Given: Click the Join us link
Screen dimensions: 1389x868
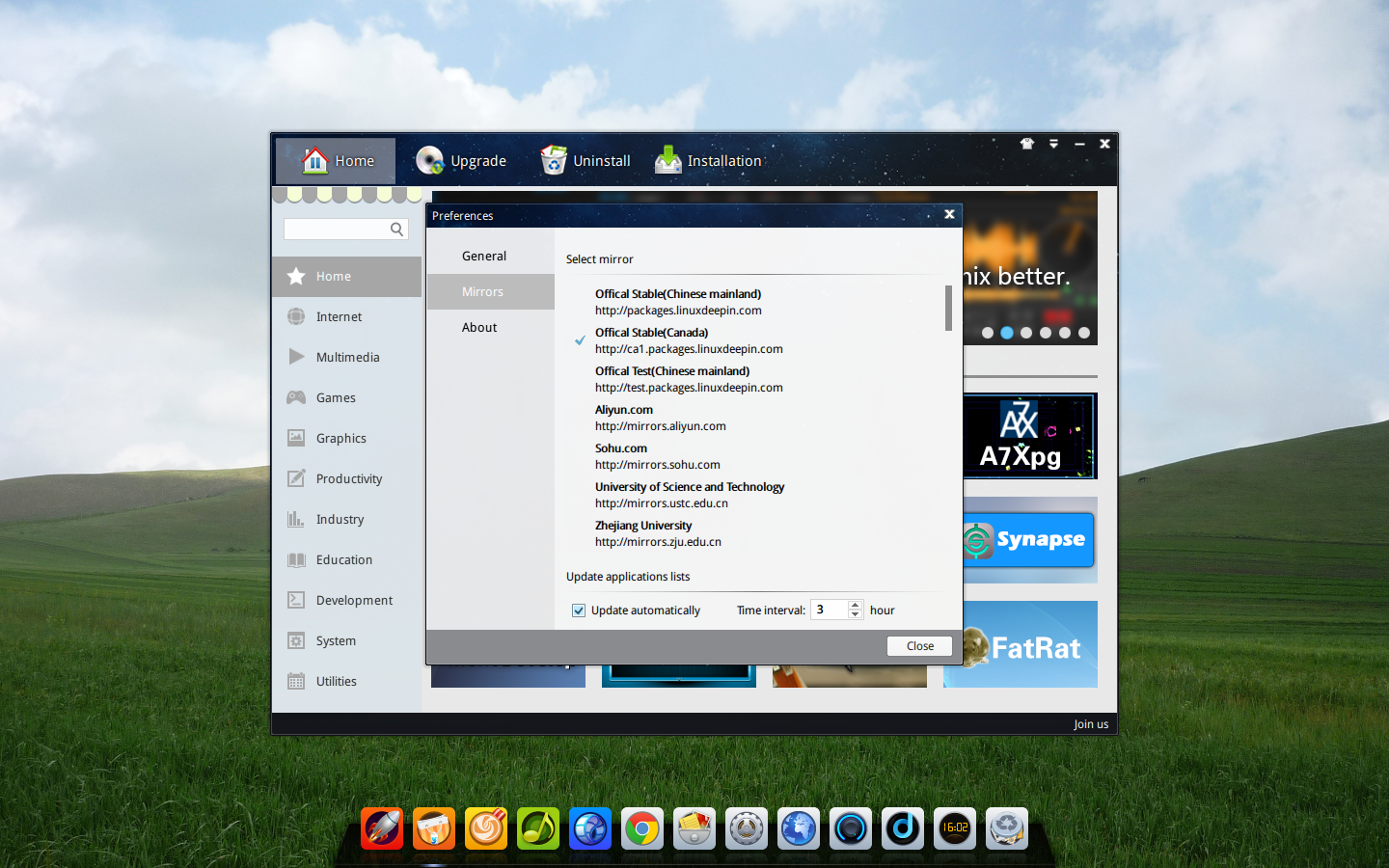Looking at the screenshot, I should click(1091, 724).
